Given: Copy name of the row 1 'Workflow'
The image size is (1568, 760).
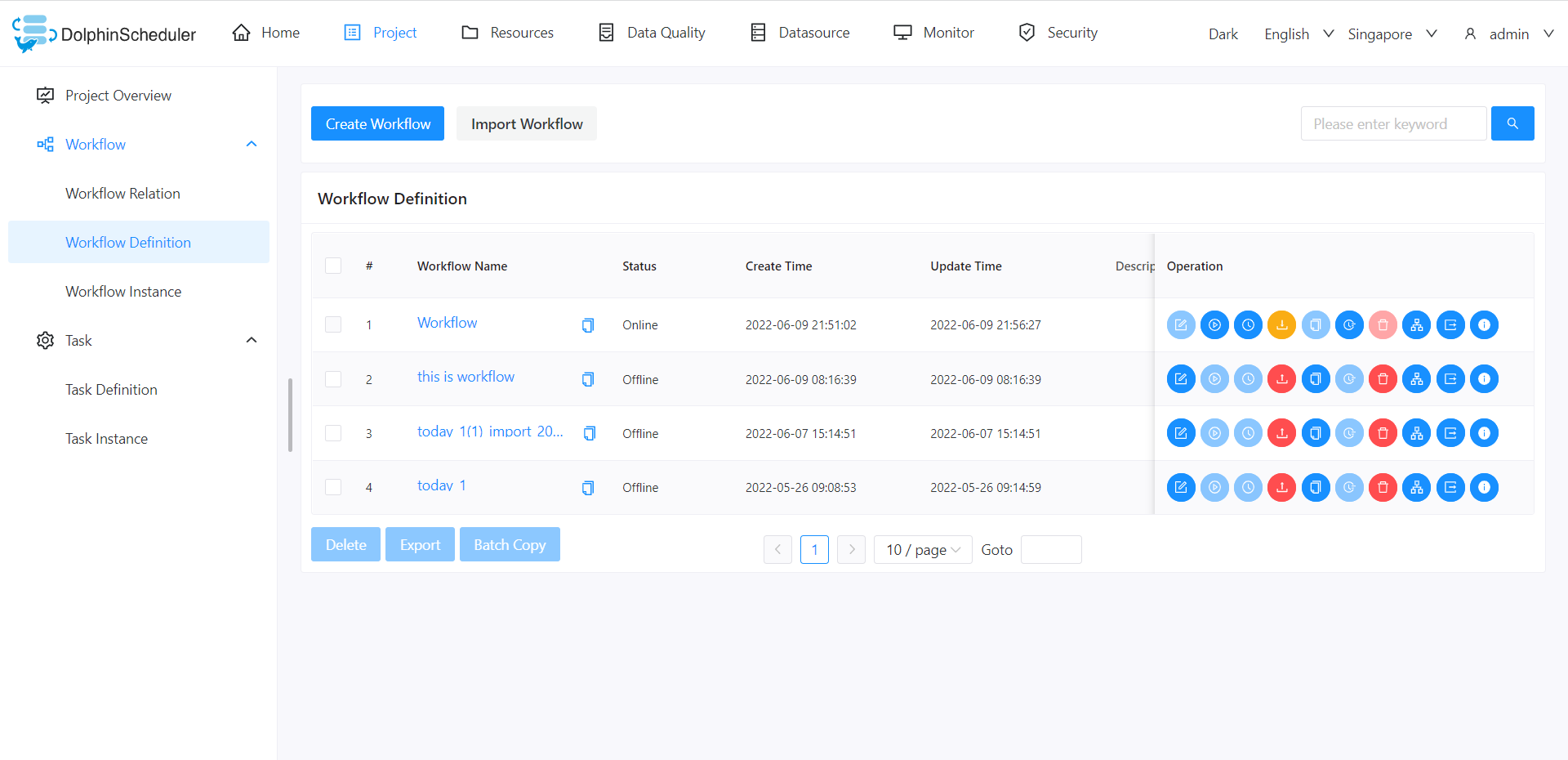Looking at the screenshot, I should pyautogui.click(x=588, y=325).
